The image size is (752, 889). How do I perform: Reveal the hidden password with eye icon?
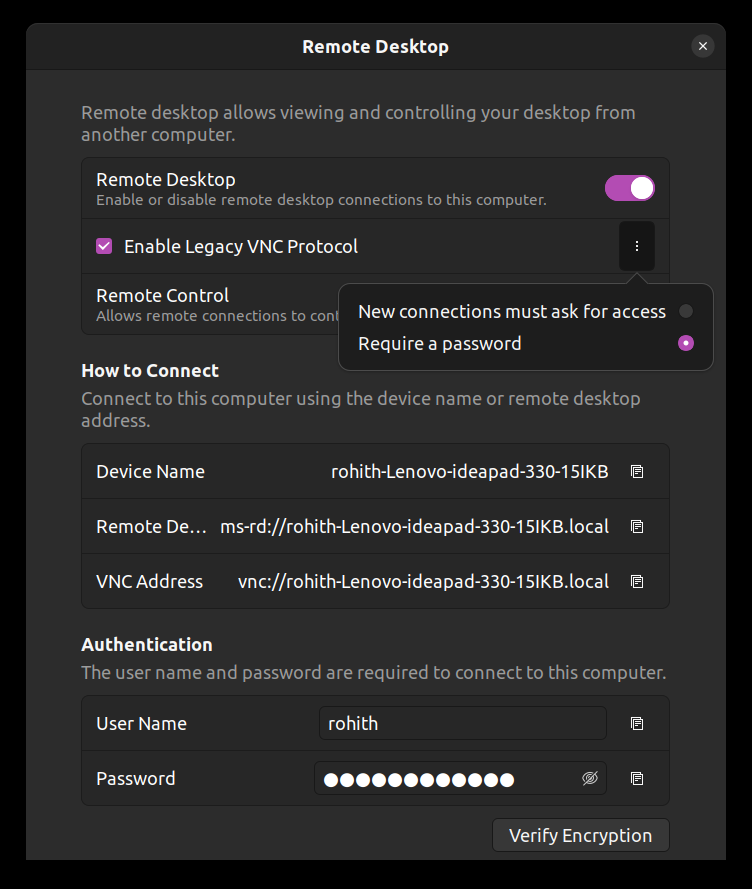tap(589, 778)
